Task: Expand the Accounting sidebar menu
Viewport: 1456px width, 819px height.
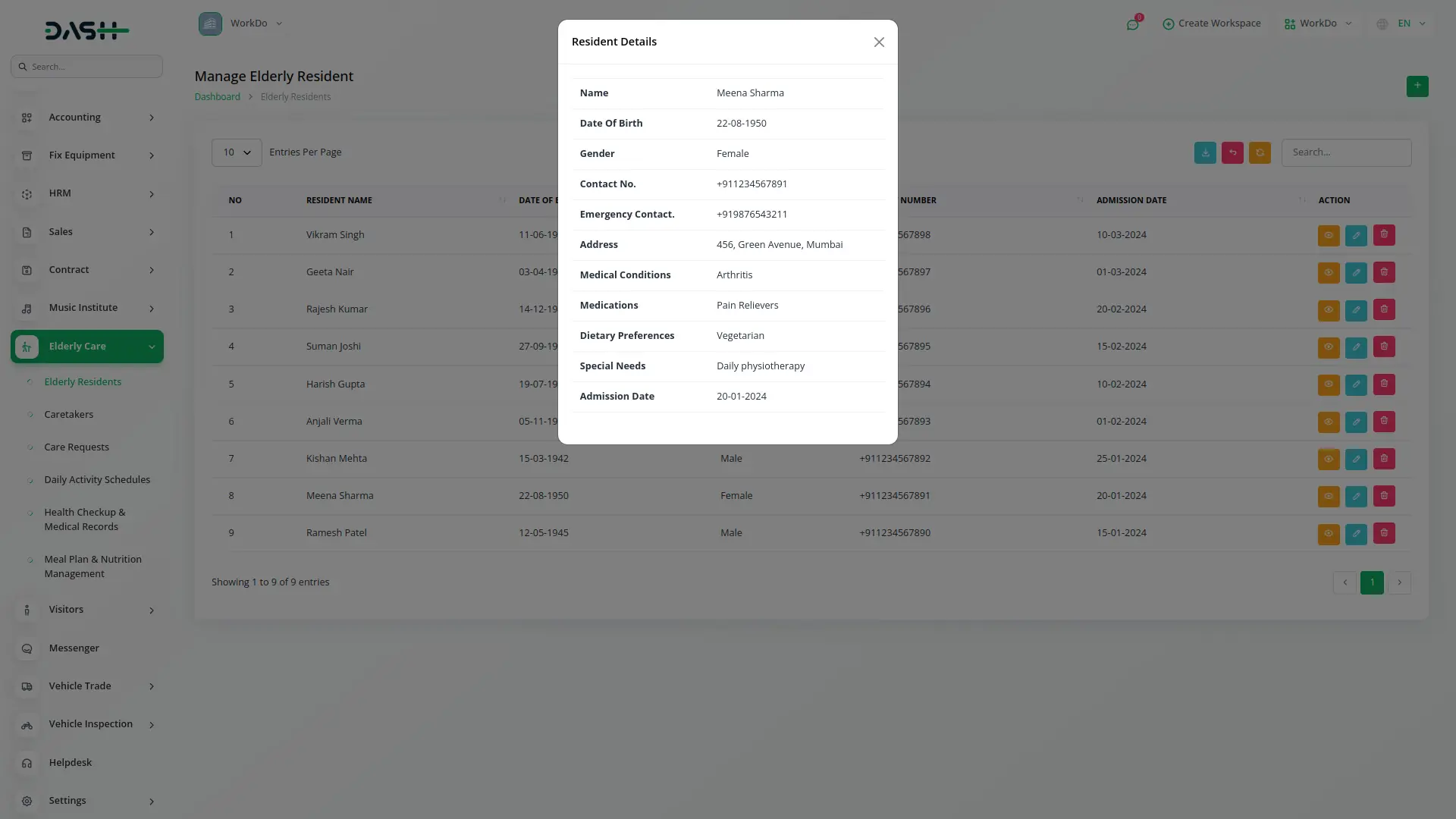Action: pyautogui.click(x=87, y=118)
